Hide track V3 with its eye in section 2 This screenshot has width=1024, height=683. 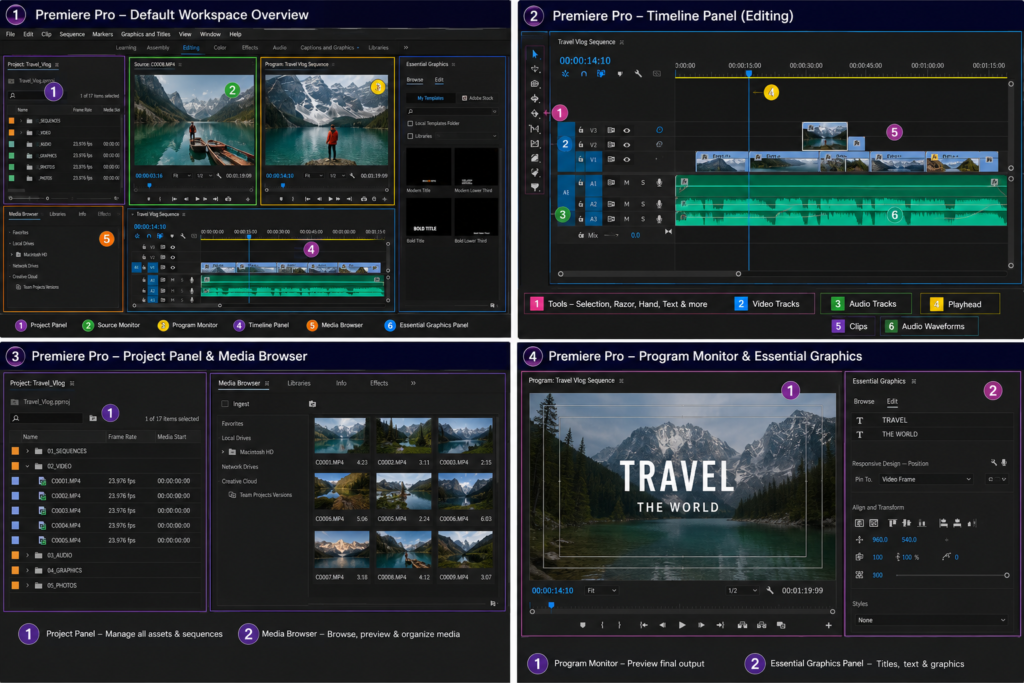626,130
